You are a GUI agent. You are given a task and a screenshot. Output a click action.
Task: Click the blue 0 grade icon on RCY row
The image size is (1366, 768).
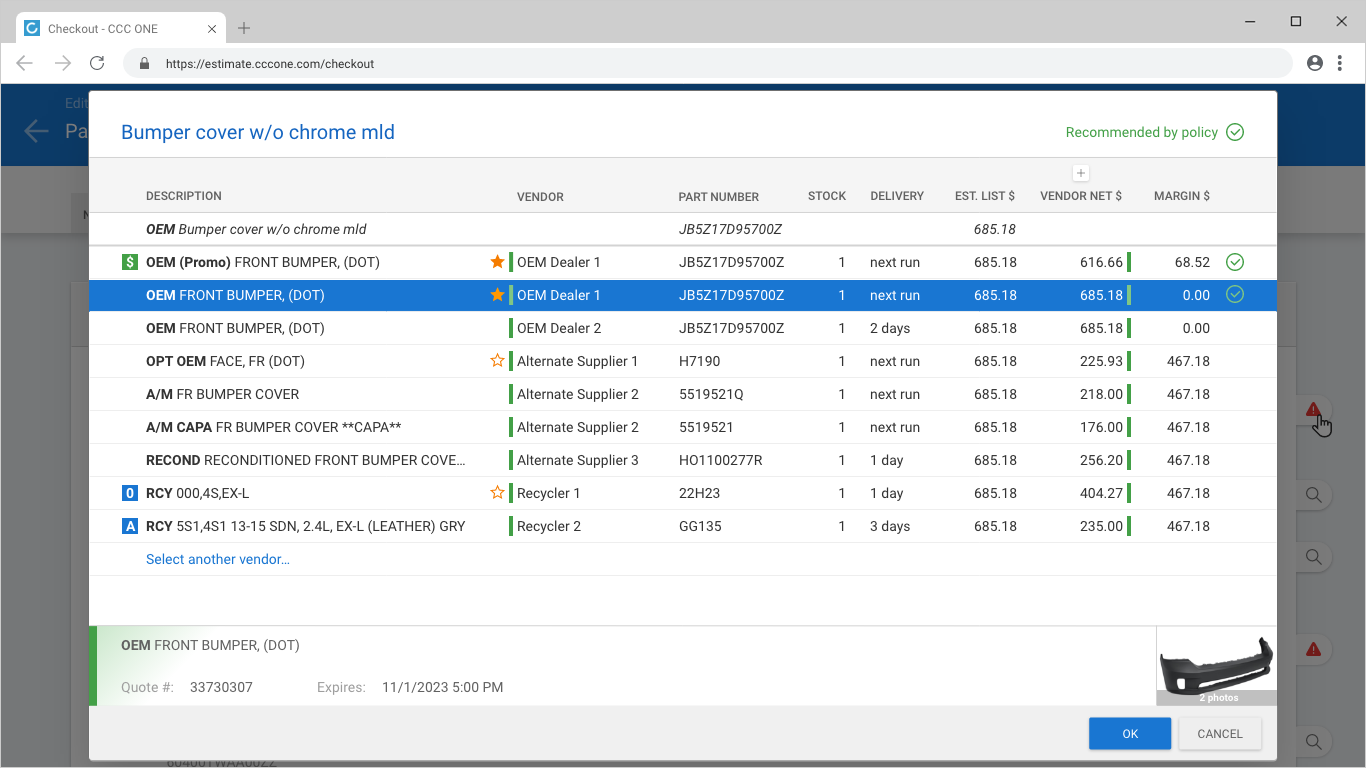[129, 493]
